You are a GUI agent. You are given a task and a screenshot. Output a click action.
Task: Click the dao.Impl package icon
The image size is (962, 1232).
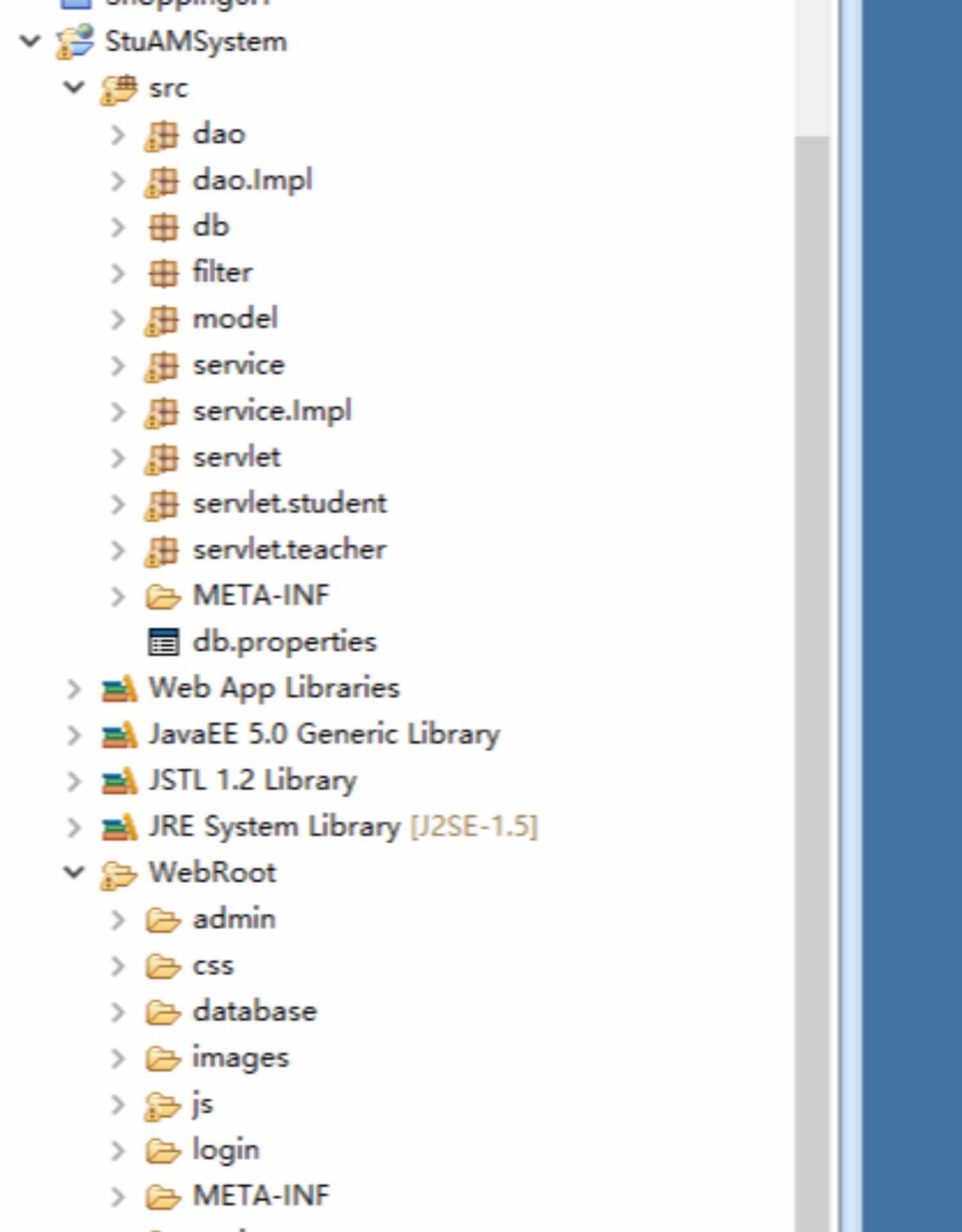162,181
